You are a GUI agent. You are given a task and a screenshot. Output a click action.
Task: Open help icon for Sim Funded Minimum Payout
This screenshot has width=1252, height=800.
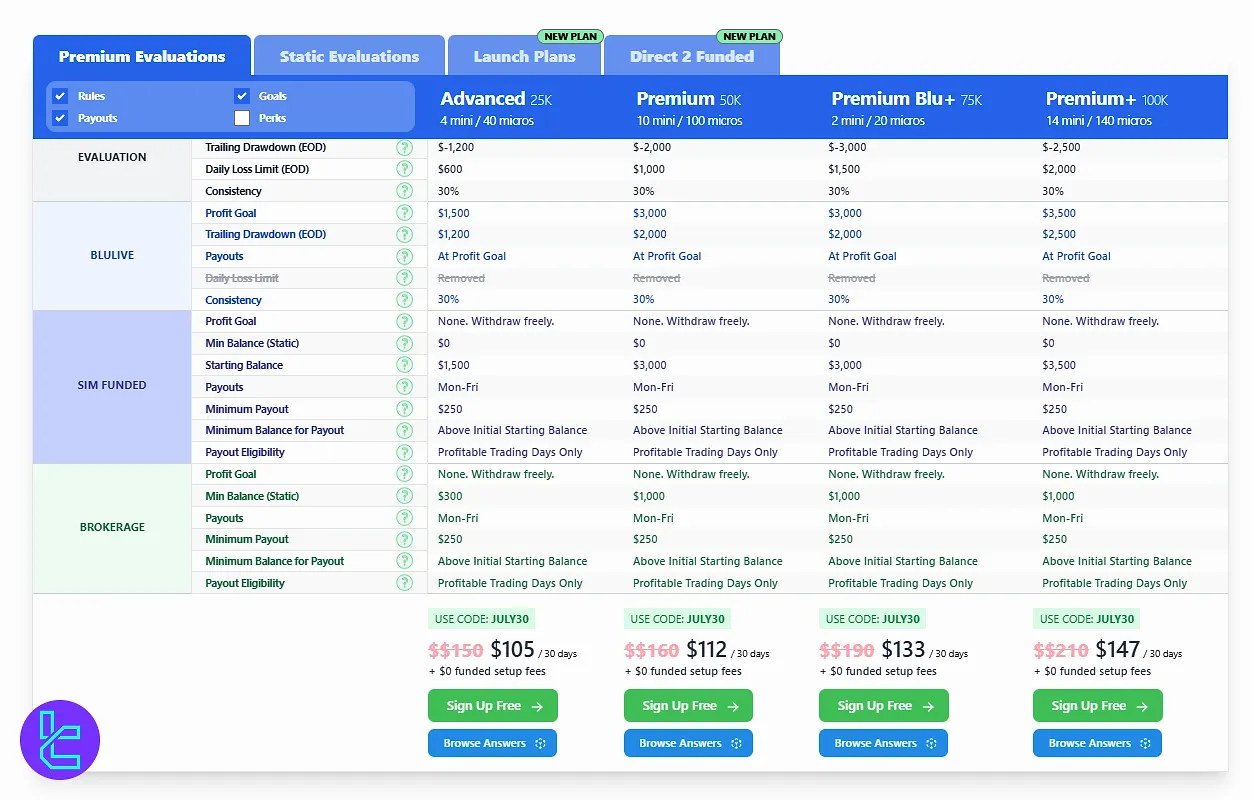[404, 409]
